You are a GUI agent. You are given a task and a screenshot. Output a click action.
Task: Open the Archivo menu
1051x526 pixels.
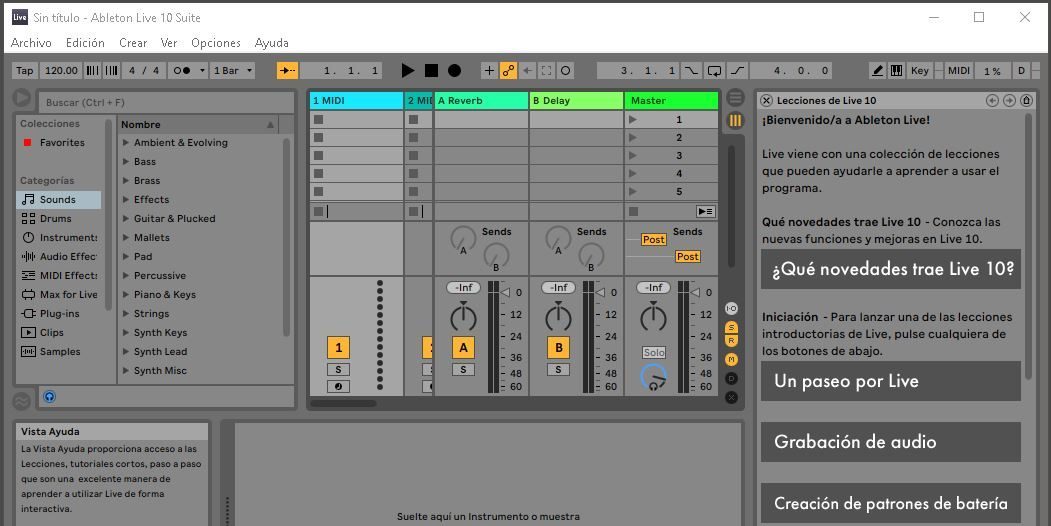[x=31, y=43]
